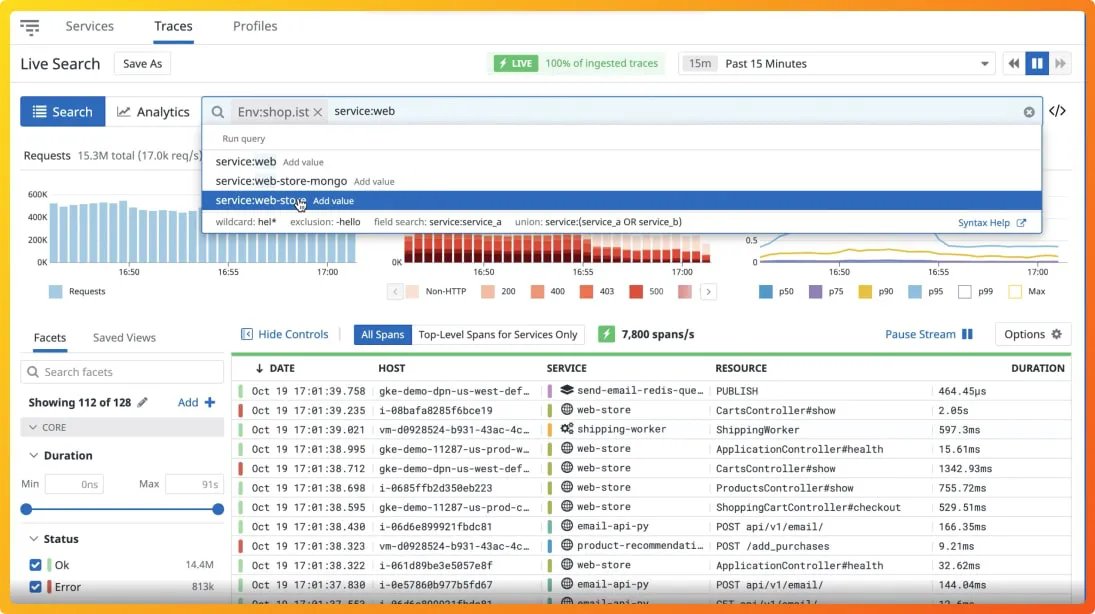Collapse the Duration facet section
1095x614 pixels.
coord(34,455)
